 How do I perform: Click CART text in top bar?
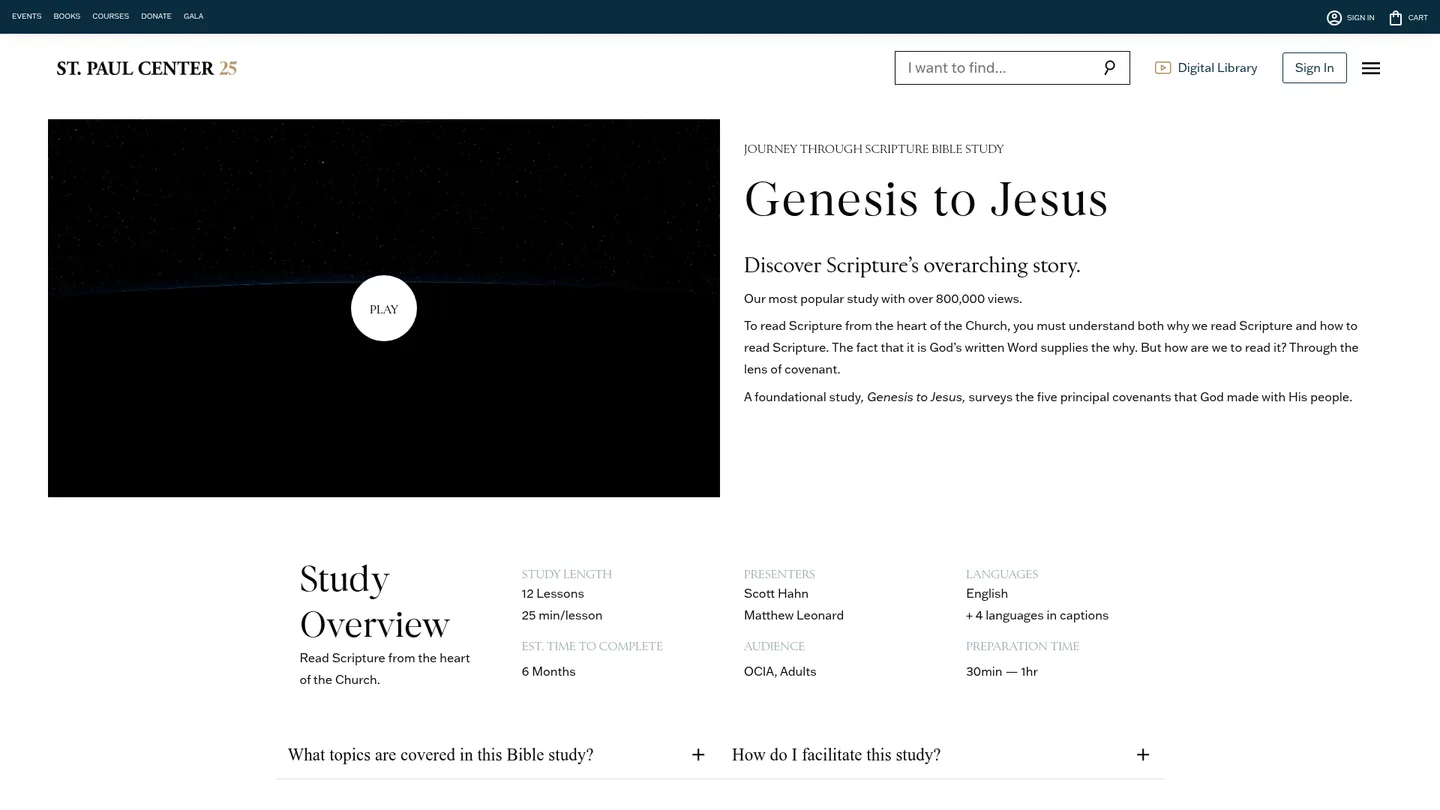click(x=1418, y=18)
